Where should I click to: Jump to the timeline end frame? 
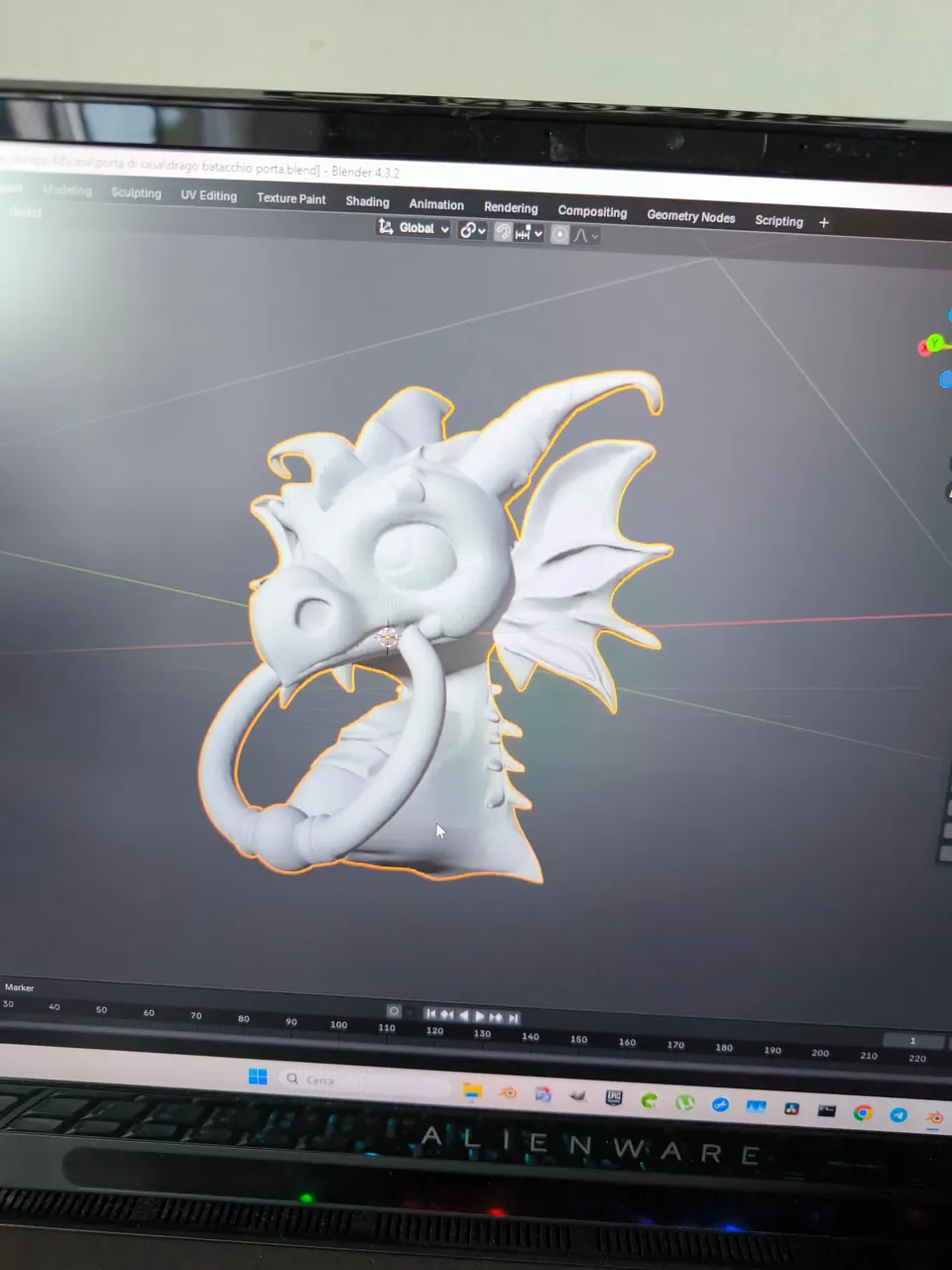pyautogui.click(x=513, y=1018)
